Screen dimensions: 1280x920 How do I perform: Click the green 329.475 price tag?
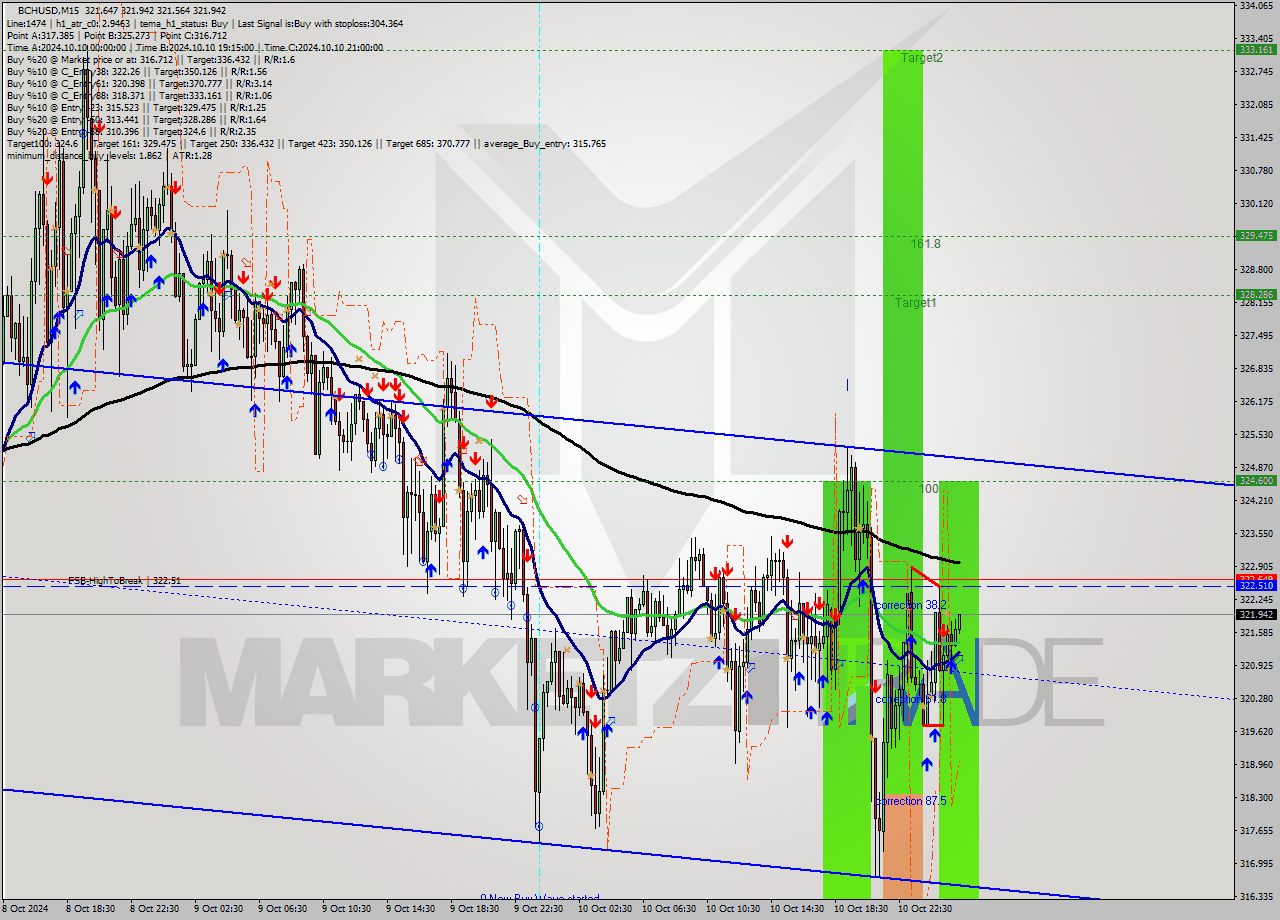(1256, 235)
